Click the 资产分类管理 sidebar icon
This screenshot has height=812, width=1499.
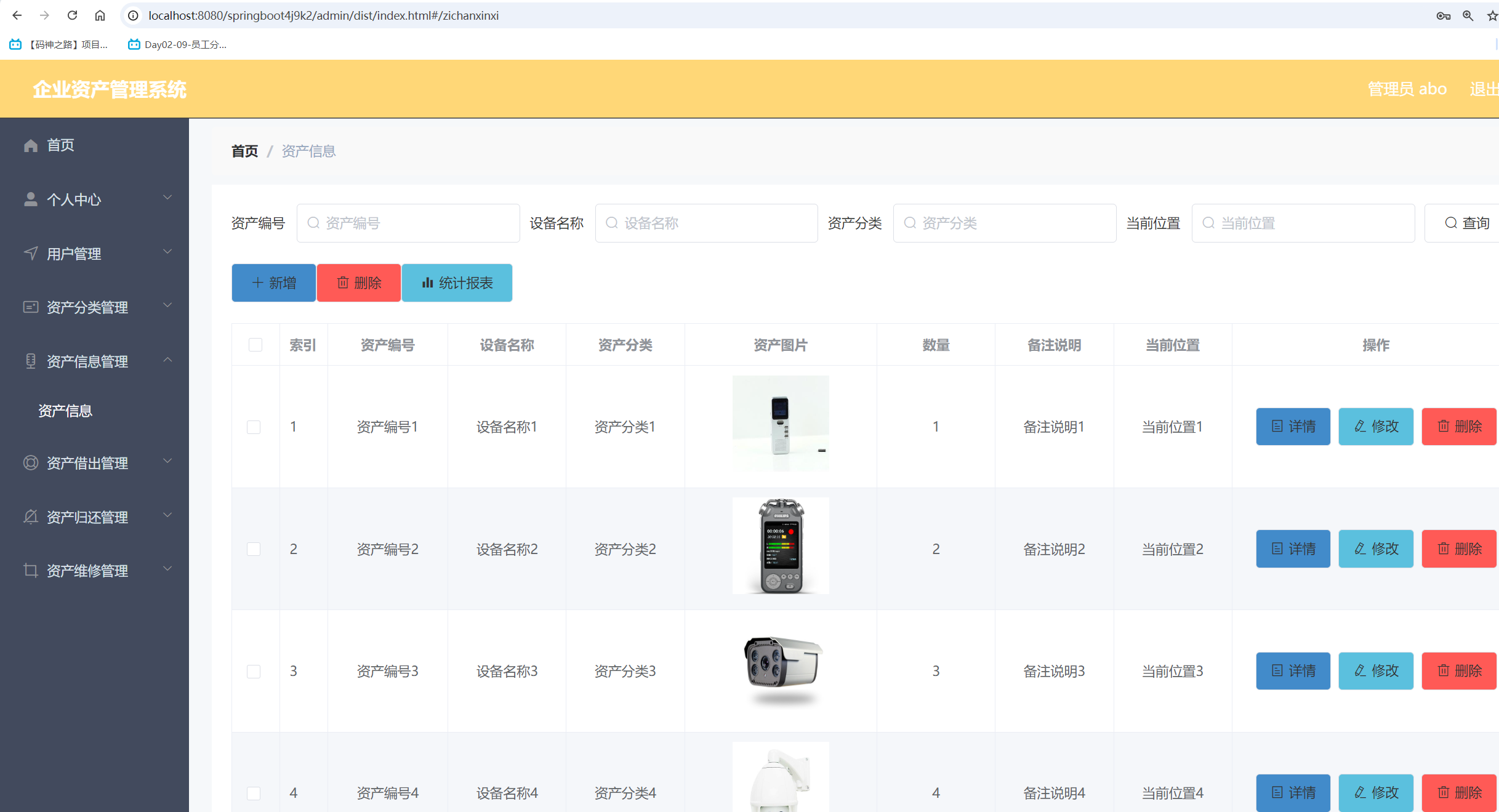(31, 307)
